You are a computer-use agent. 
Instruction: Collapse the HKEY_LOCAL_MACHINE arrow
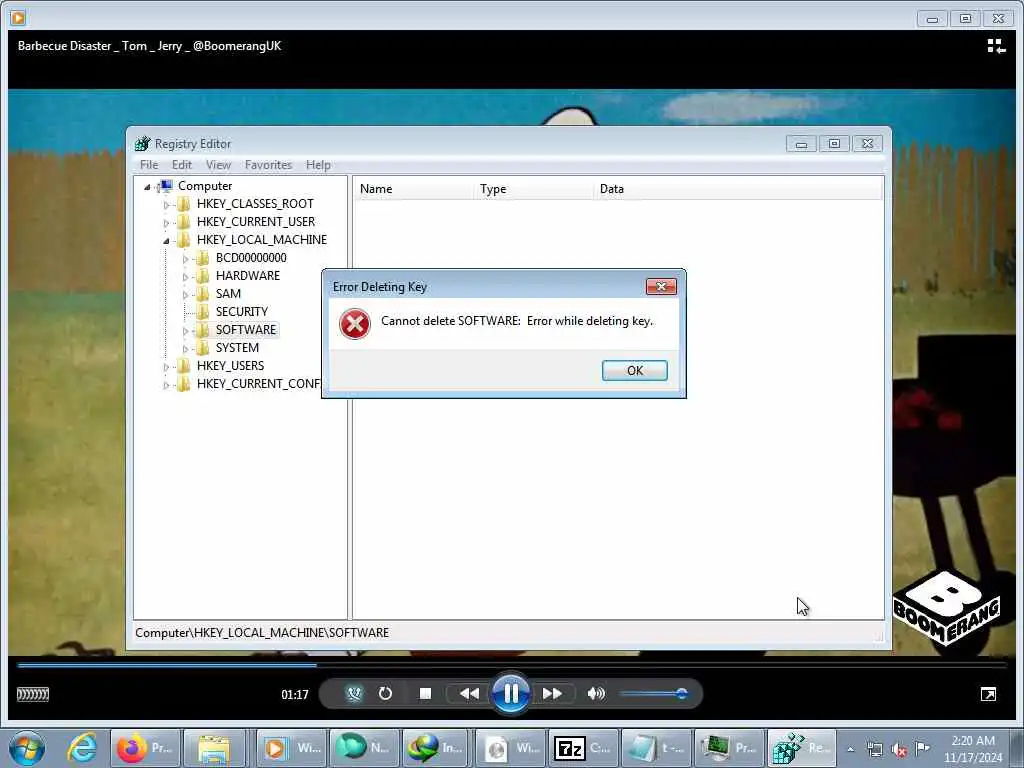point(166,240)
